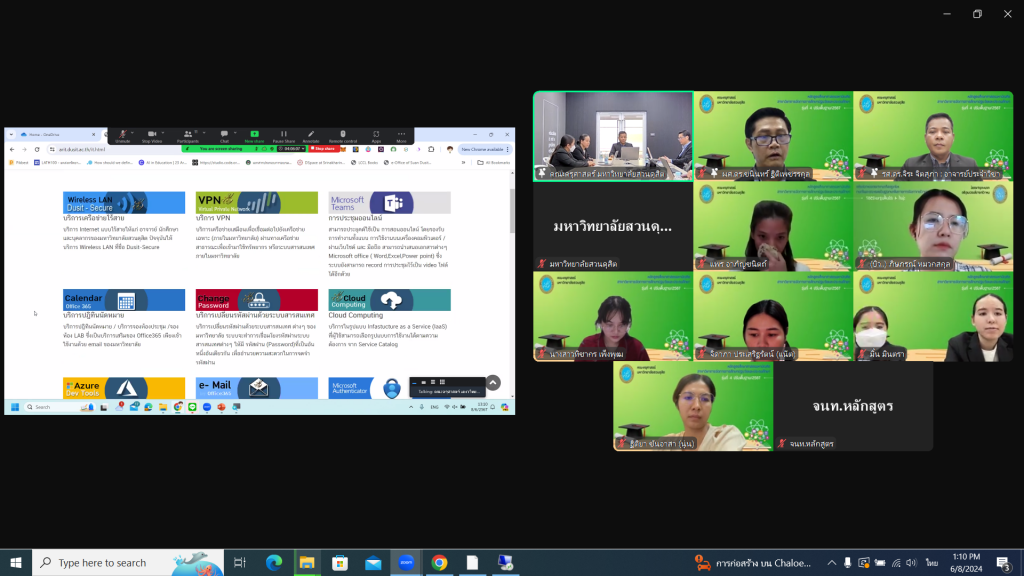Open the Windows Start menu
The height and width of the screenshot is (576, 1024).
[15, 563]
